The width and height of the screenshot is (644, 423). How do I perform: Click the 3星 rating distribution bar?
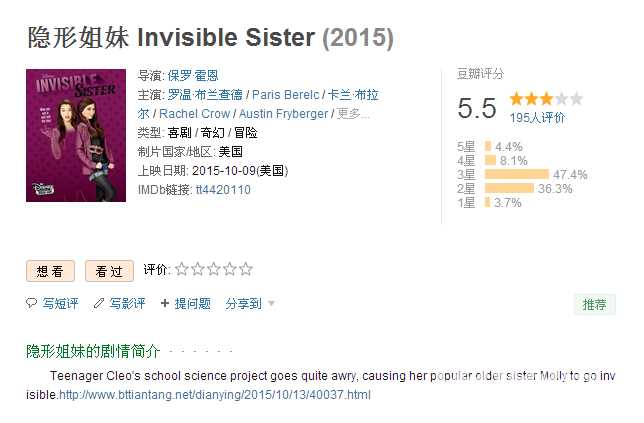click(x=517, y=174)
